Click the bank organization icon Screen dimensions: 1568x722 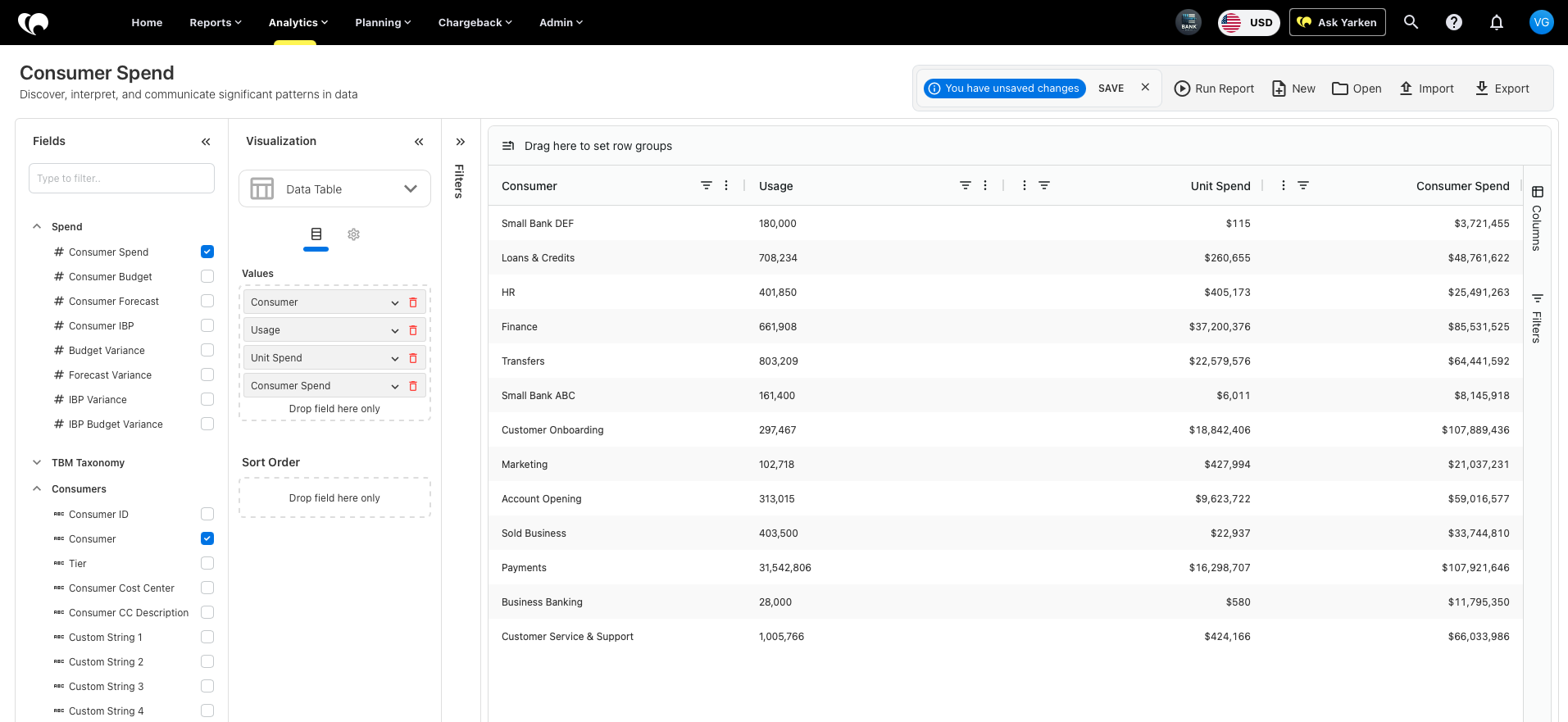[1188, 22]
